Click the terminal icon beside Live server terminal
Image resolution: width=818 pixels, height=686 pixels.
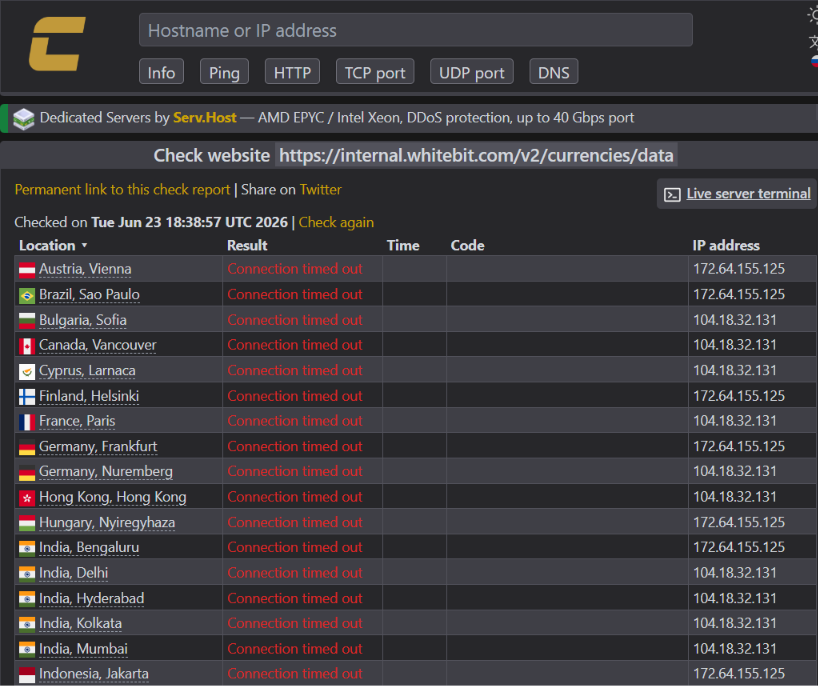672,195
